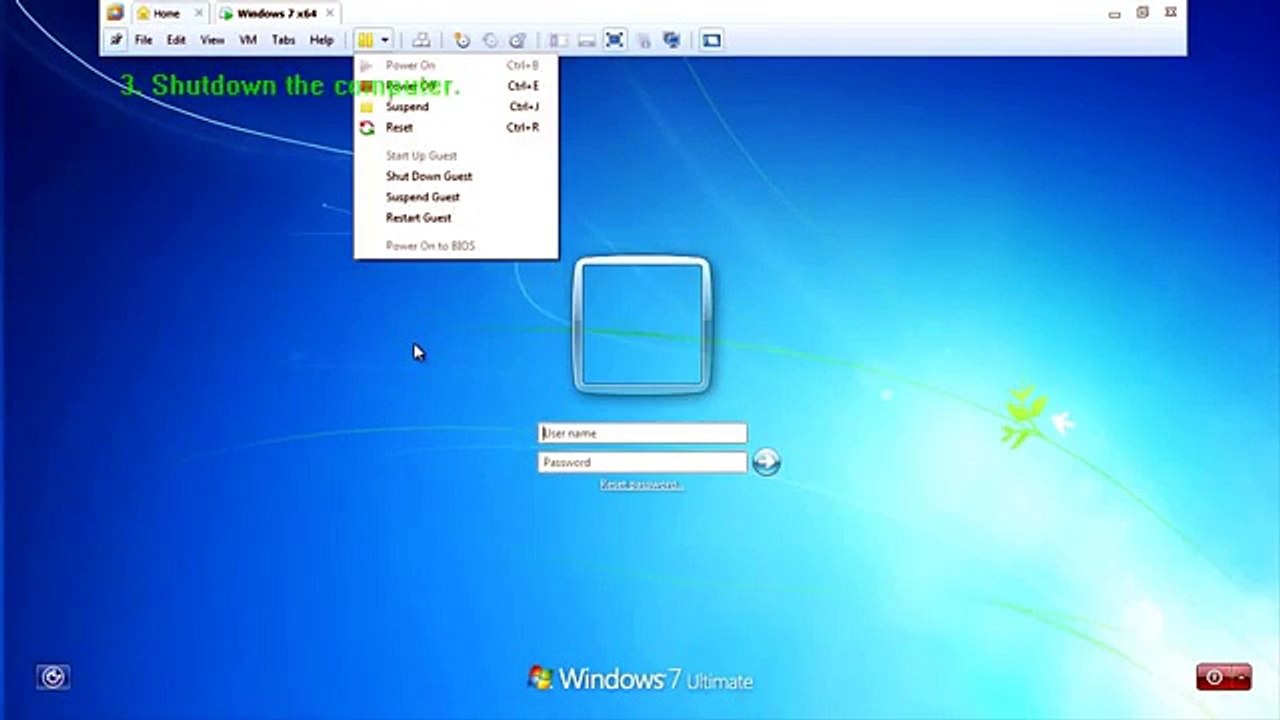1280x720 pixels.
Task: Minimize the VMware window
Action: (x=1115, y=14)
